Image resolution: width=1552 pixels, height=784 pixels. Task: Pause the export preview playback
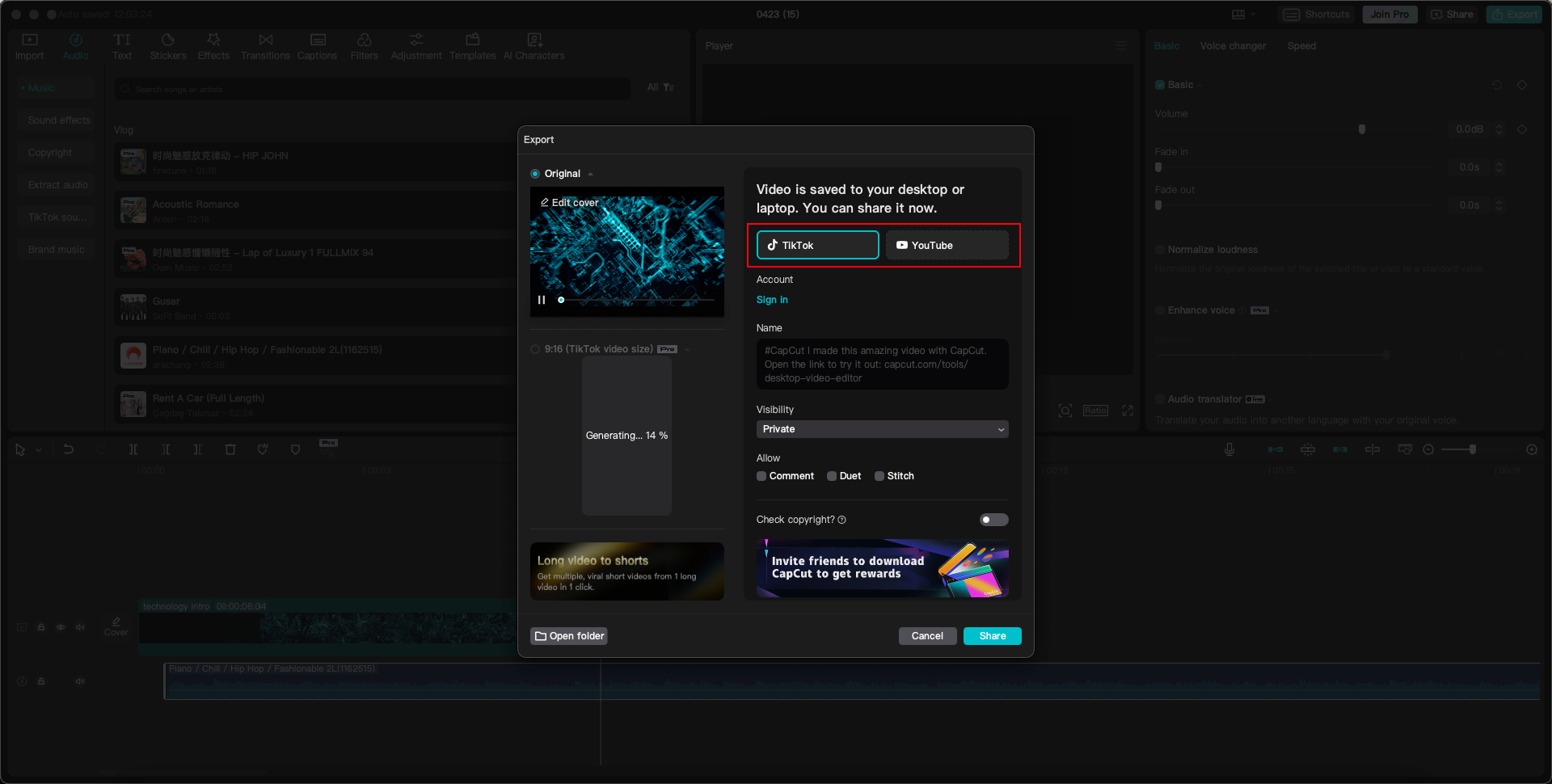point(542,300)
